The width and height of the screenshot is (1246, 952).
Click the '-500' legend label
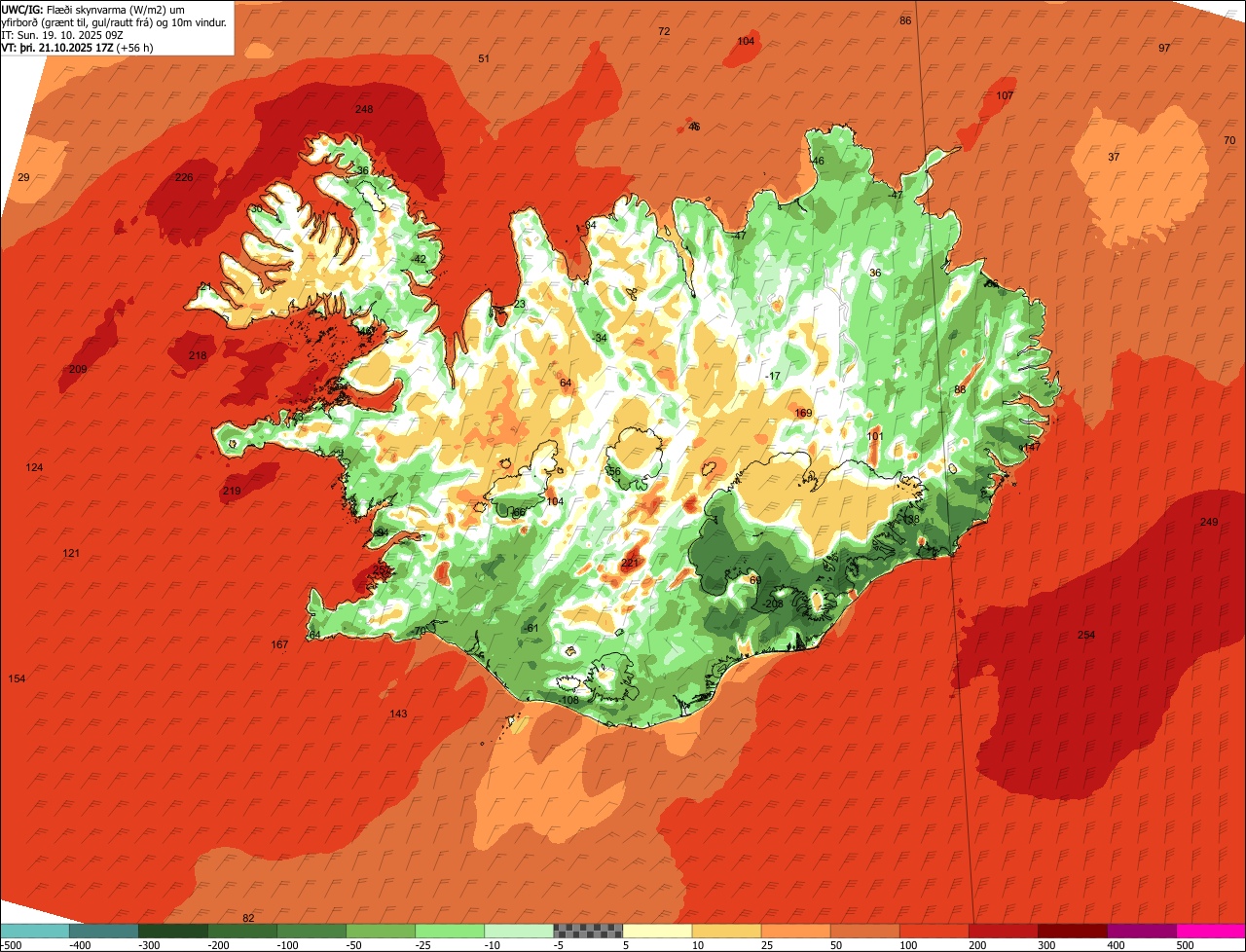click(x=11, y=944)
